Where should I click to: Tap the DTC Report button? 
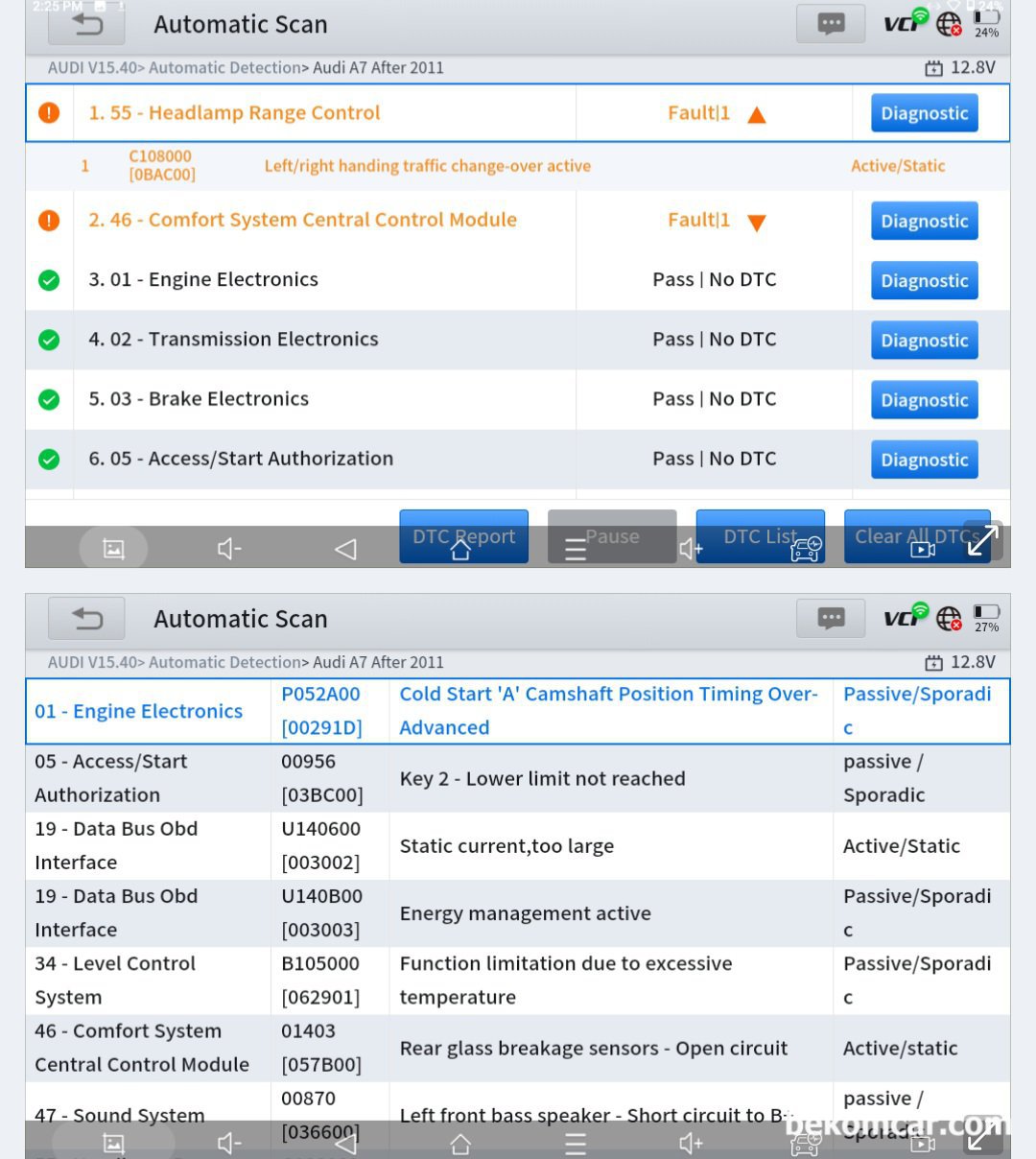point(464,536)
